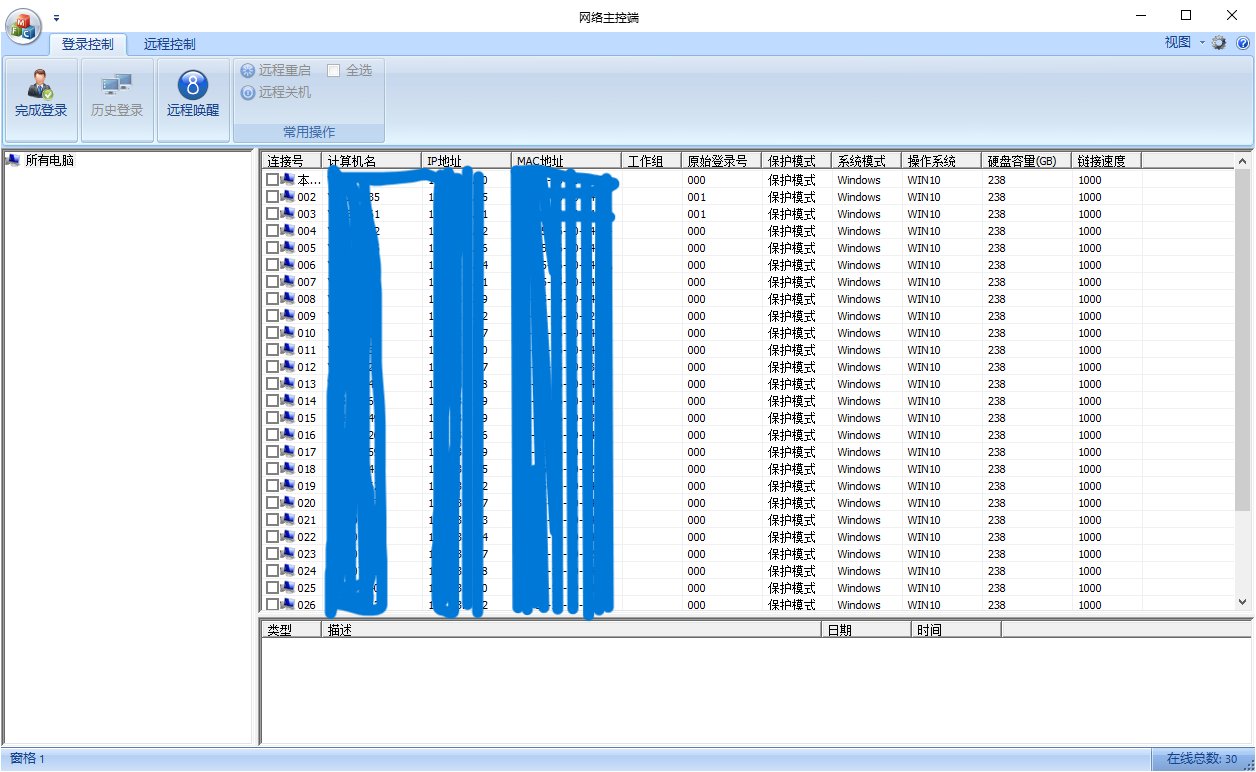Switch to the 登录控制 tab
This screenshot has height=772, width=1256.
pos(88,44)
